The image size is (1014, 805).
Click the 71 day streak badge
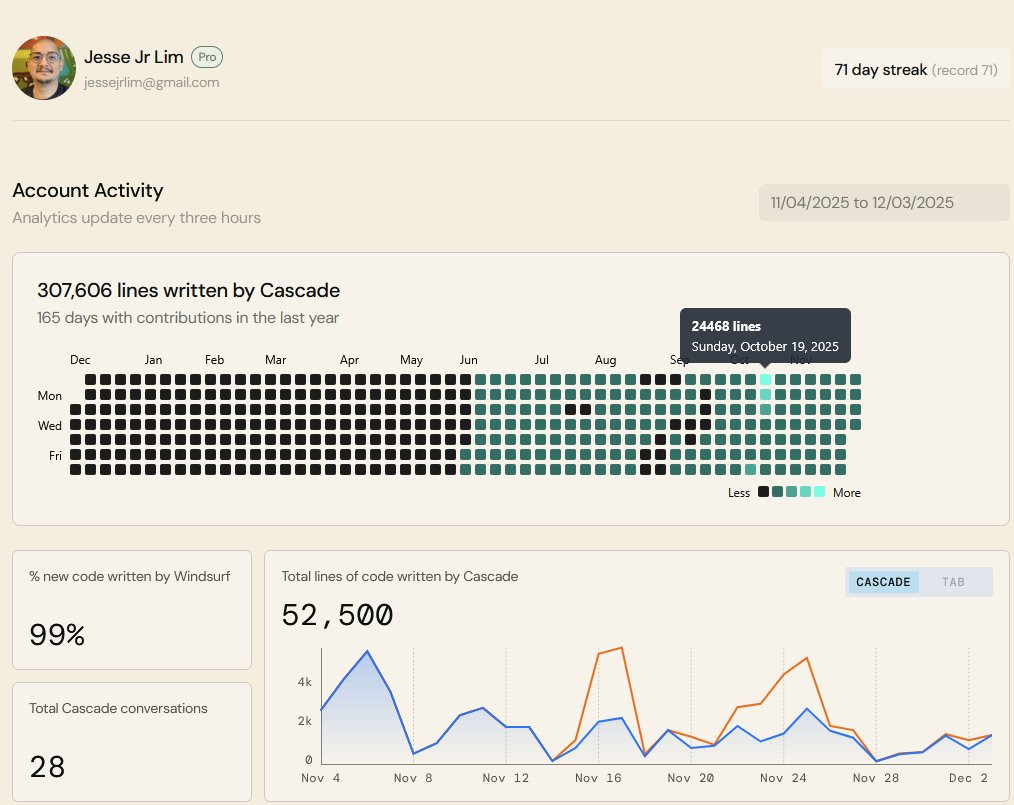point(916,69)
